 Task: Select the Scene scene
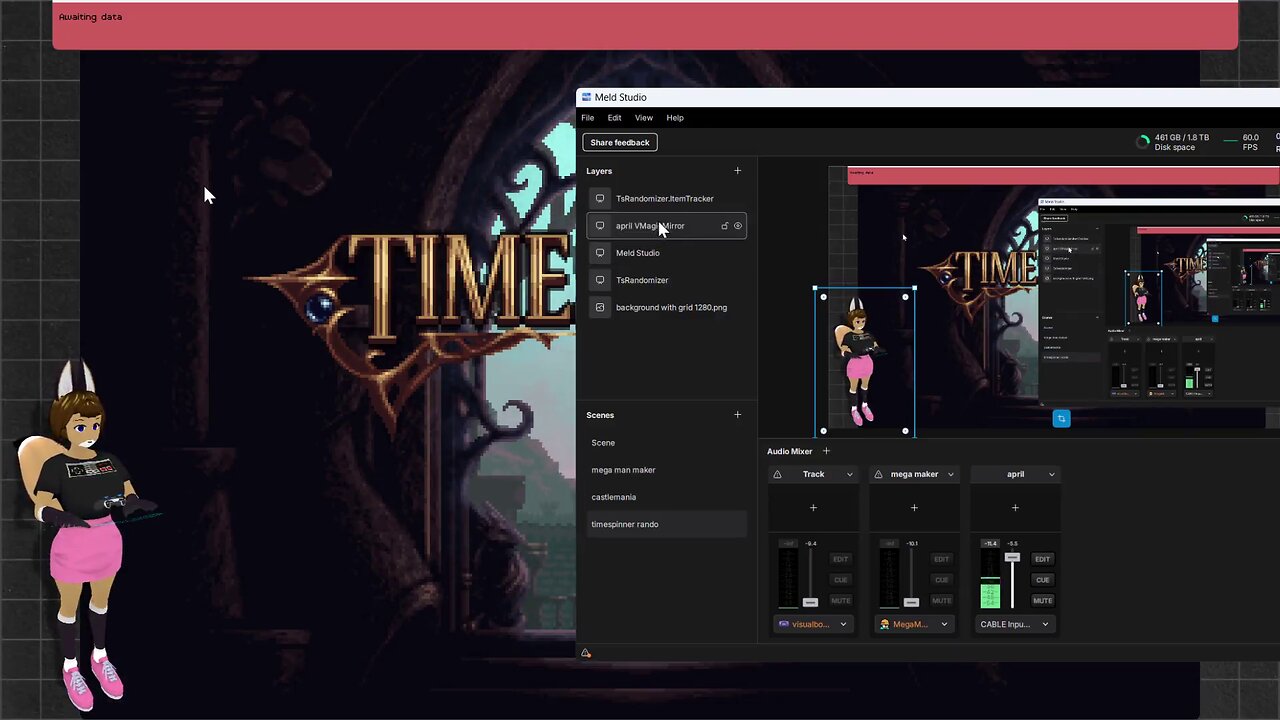click(666, 443)
